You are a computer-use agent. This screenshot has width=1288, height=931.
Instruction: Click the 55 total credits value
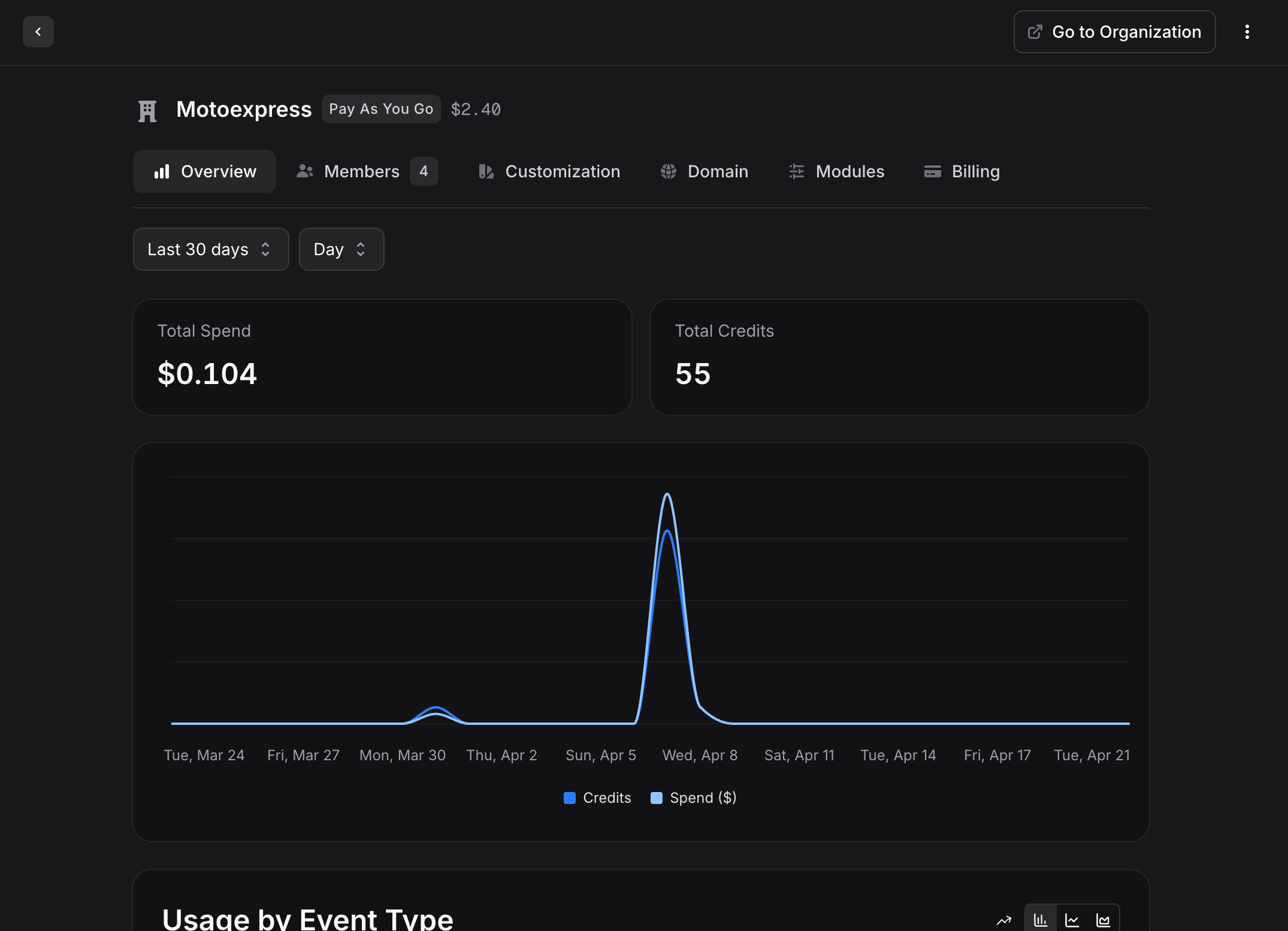(693, 374)
